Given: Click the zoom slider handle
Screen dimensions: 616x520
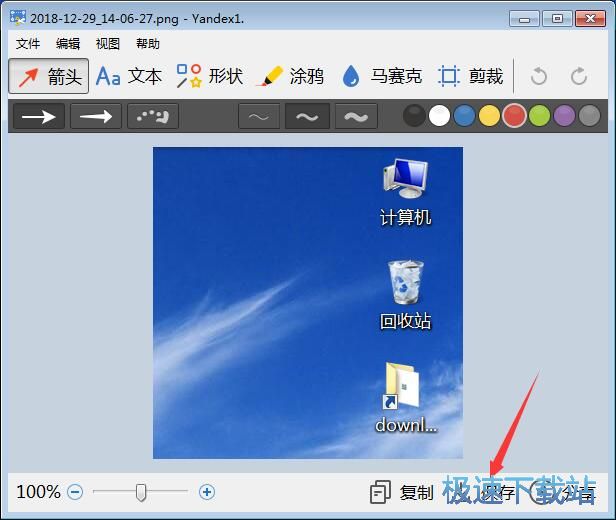Looking at the screenshot, I should pyautogui.click(x=142, y=492).
